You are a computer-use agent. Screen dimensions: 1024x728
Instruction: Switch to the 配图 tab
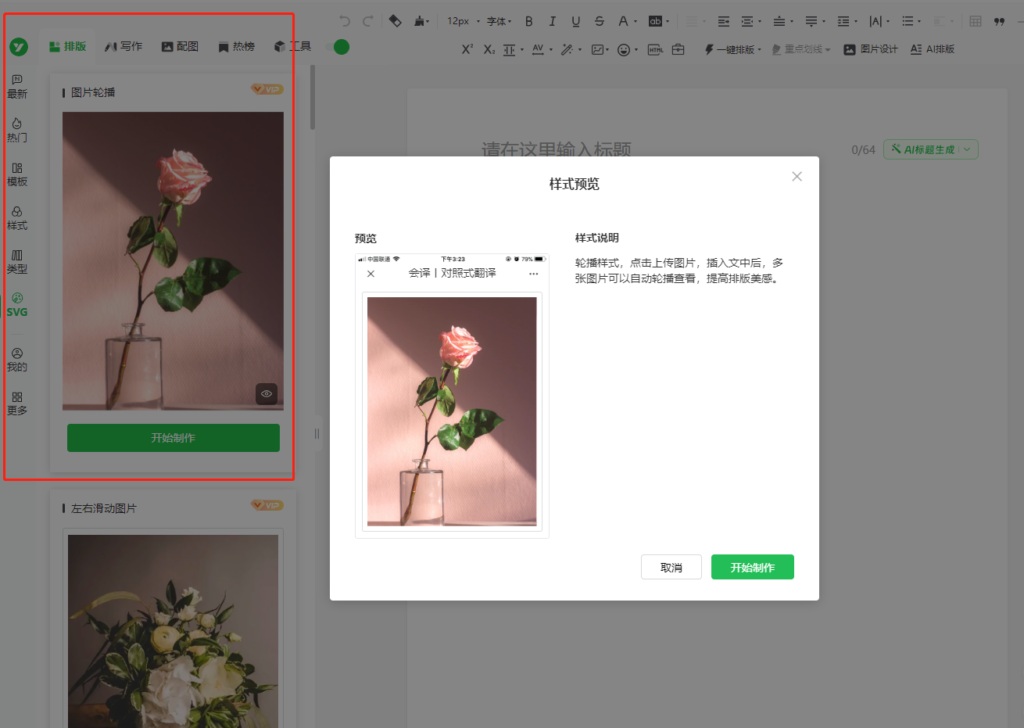click(180, 46)
